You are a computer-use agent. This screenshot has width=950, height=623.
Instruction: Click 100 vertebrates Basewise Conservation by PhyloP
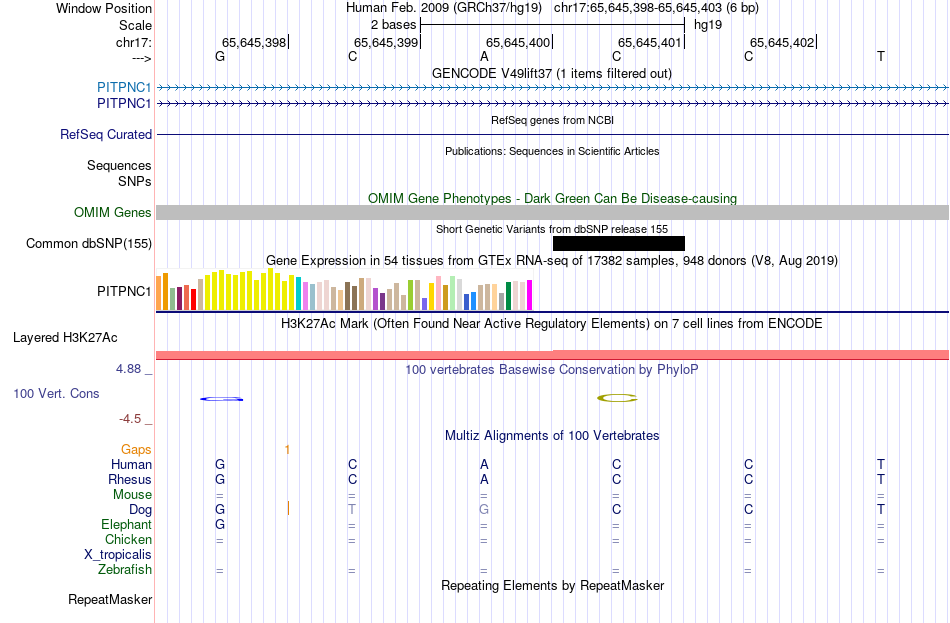click(552, 369)
